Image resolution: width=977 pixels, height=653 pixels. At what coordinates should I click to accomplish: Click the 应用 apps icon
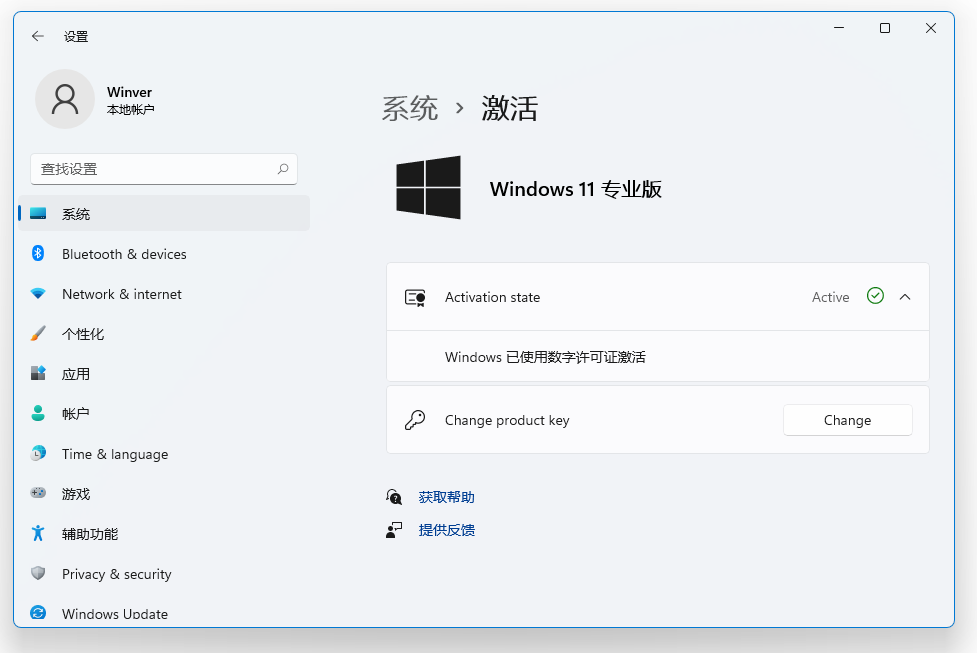coord(38,373)
